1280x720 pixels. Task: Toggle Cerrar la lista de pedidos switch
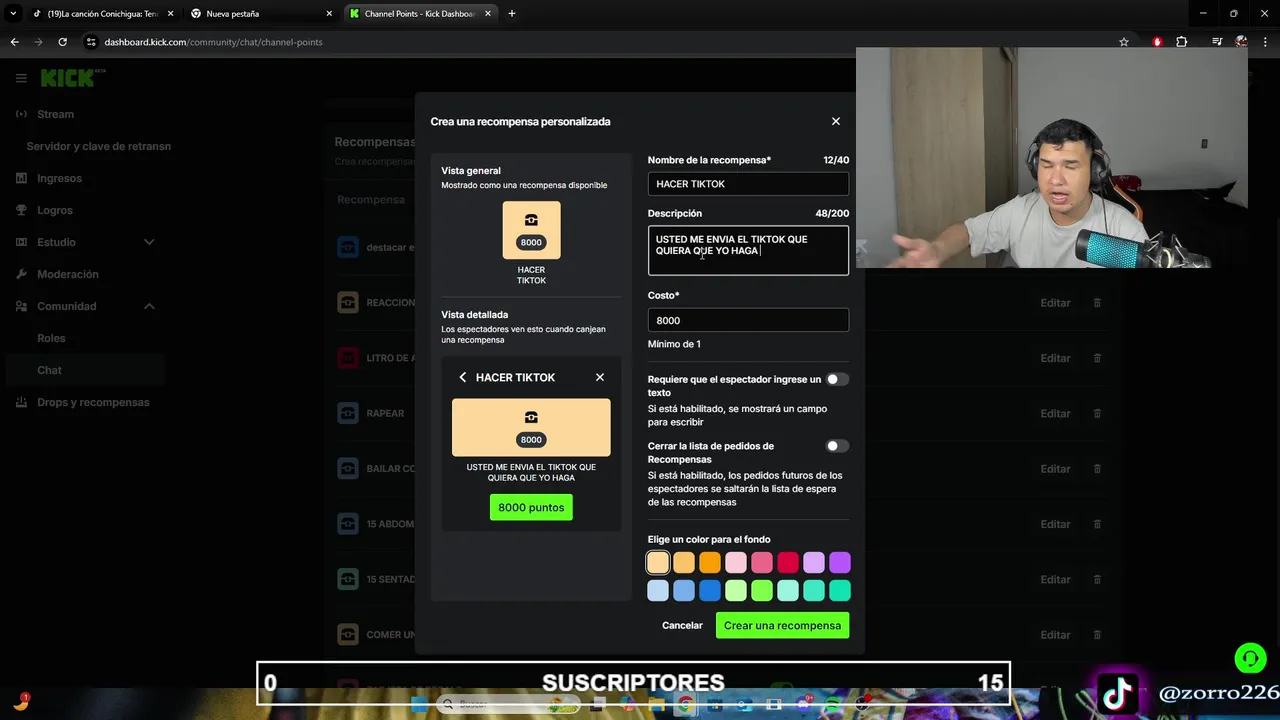837,446
